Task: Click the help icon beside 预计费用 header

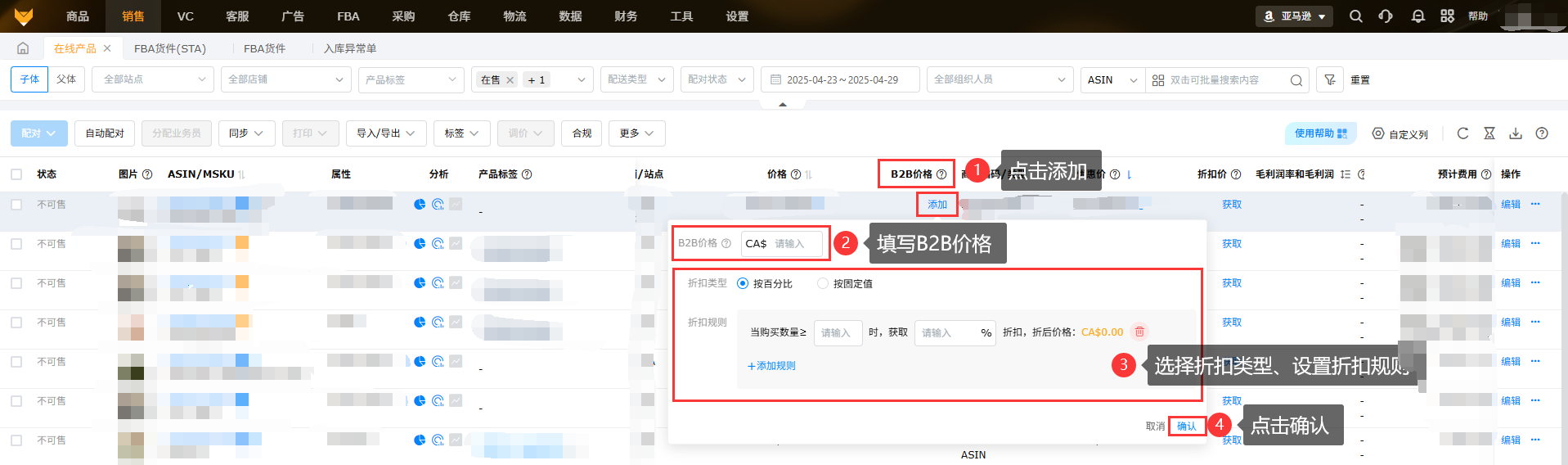Action: point(1486,174)
